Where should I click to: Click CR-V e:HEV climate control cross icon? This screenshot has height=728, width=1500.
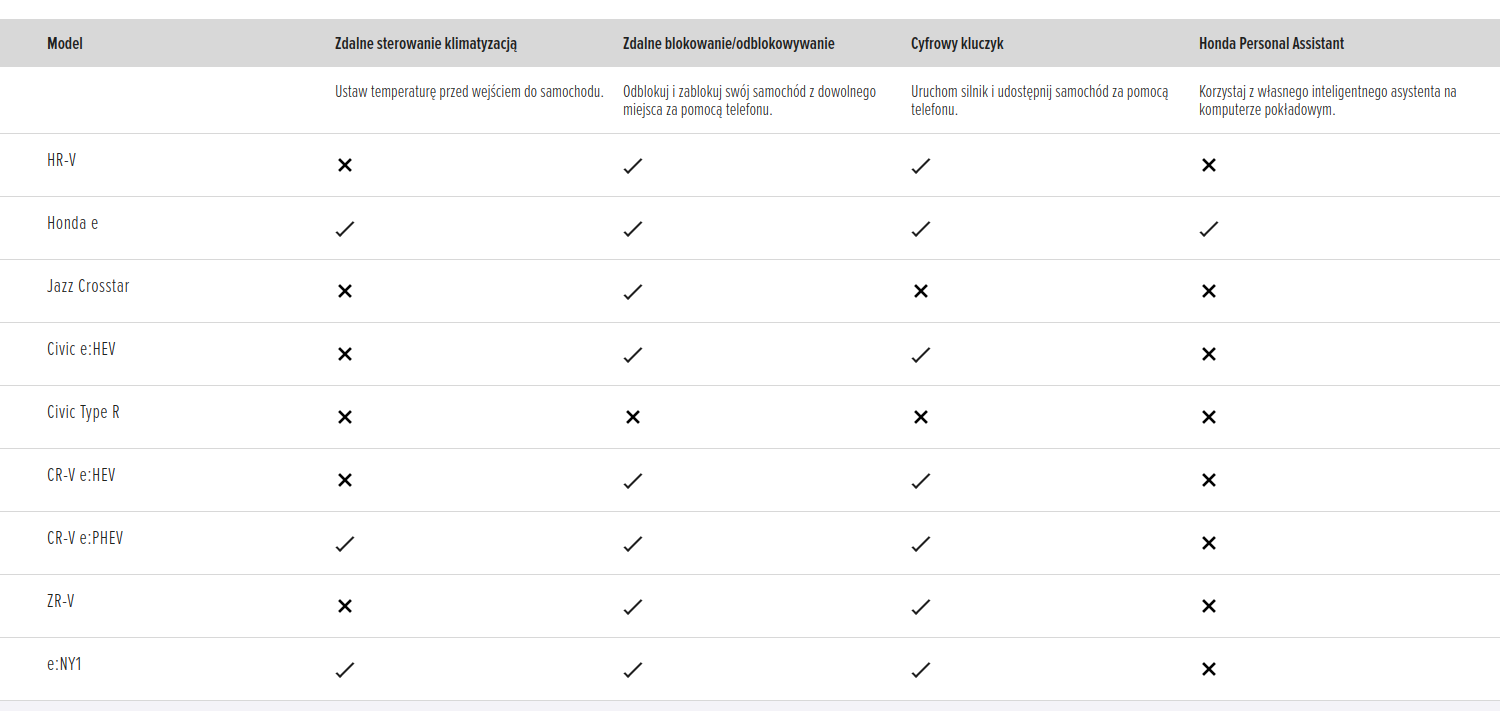[345, 480]
